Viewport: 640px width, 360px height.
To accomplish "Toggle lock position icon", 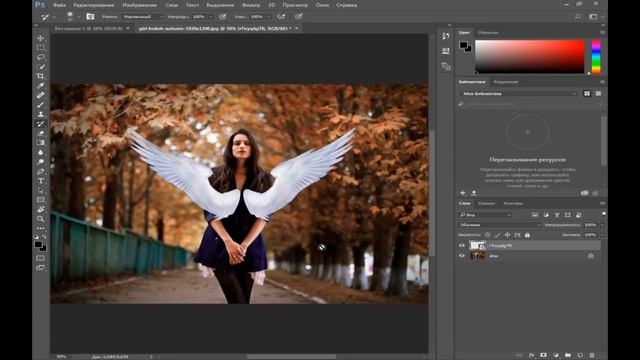I will coord(507,235).
